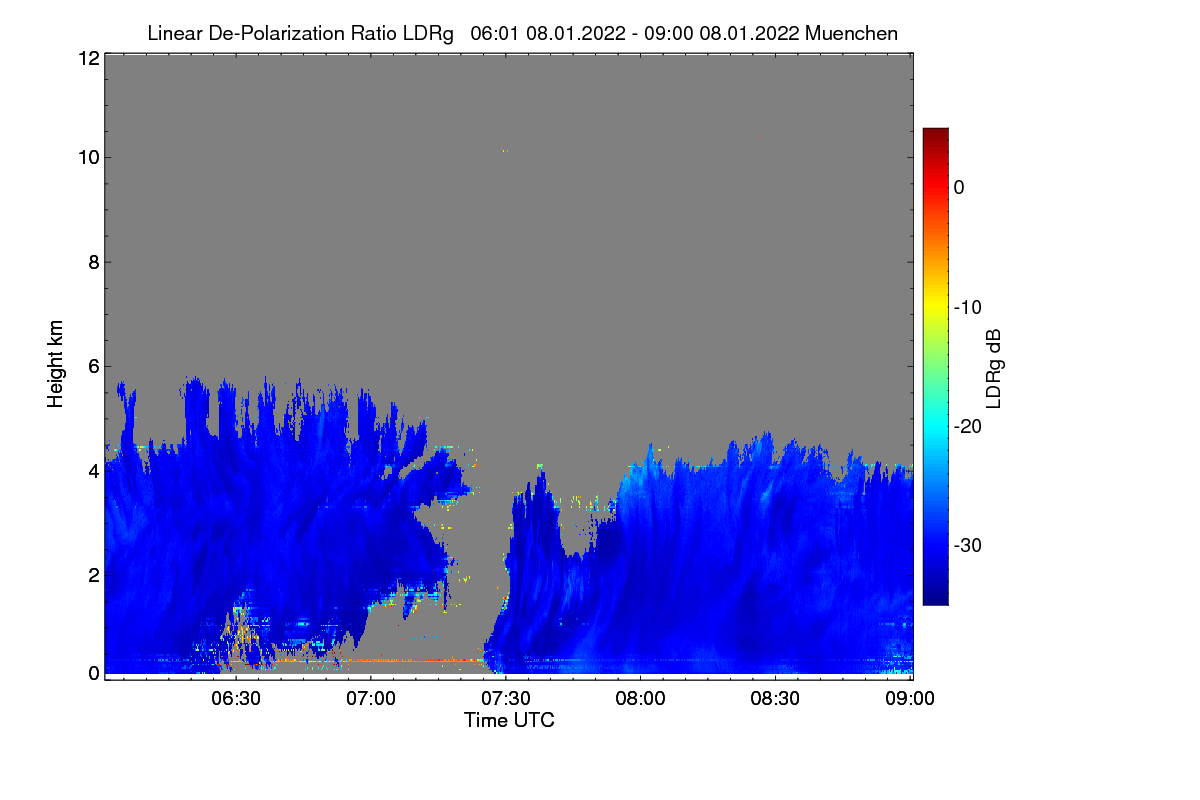The width and height of the screenshot is (1200, 800).
Task: Click the colorbar '0' value label
Action: tap(959, 187)
